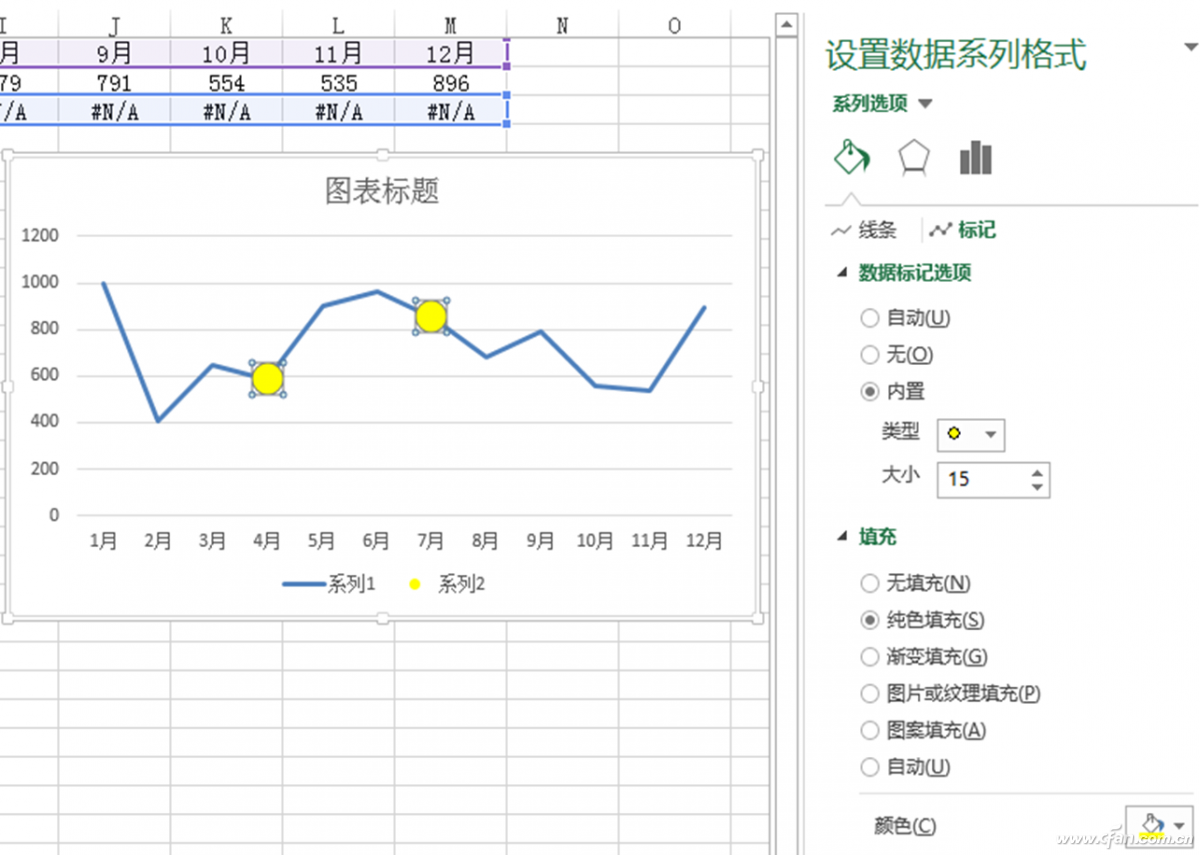
Task: Select 图片或纹理填充(P) radio
Action: tap(870, 694)
